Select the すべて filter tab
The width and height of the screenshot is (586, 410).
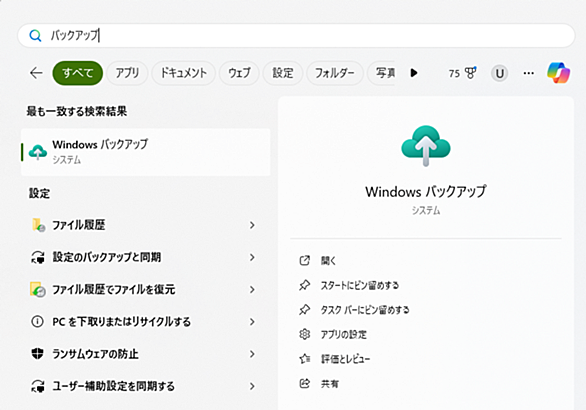click(78, 73)
